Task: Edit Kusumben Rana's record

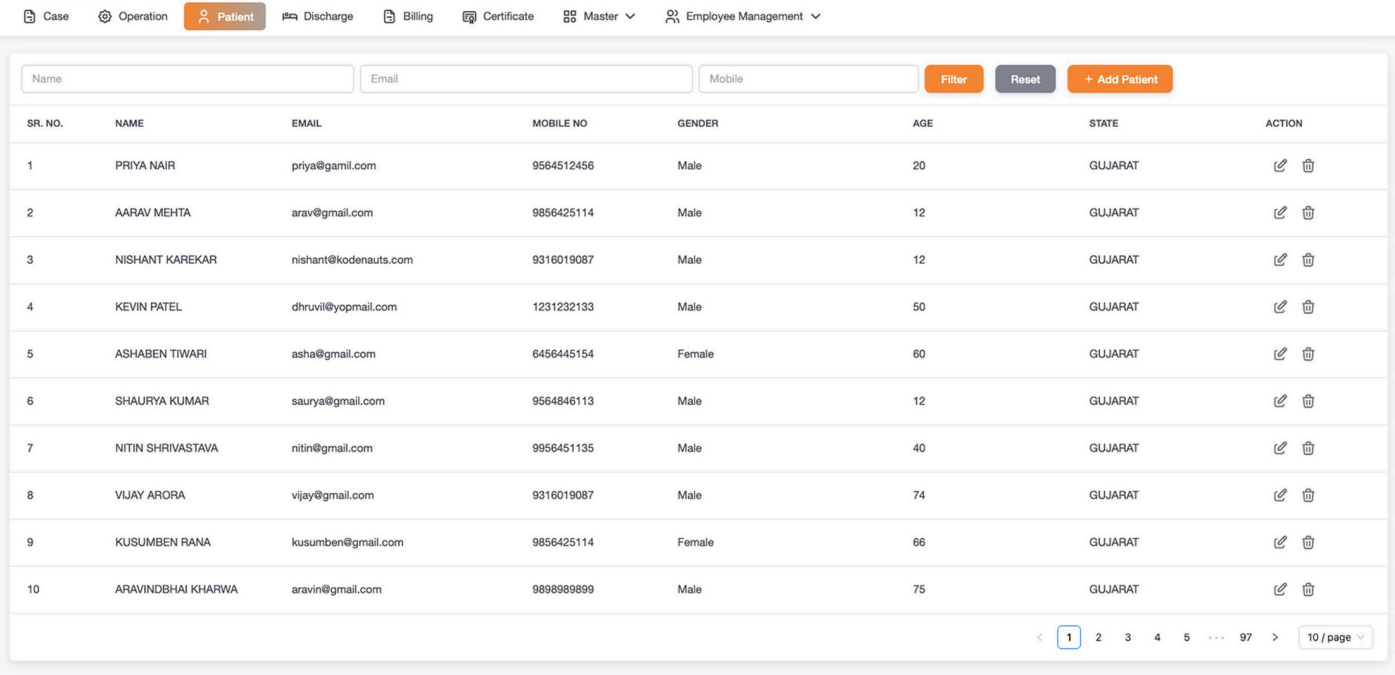Action: (1280, 542)
